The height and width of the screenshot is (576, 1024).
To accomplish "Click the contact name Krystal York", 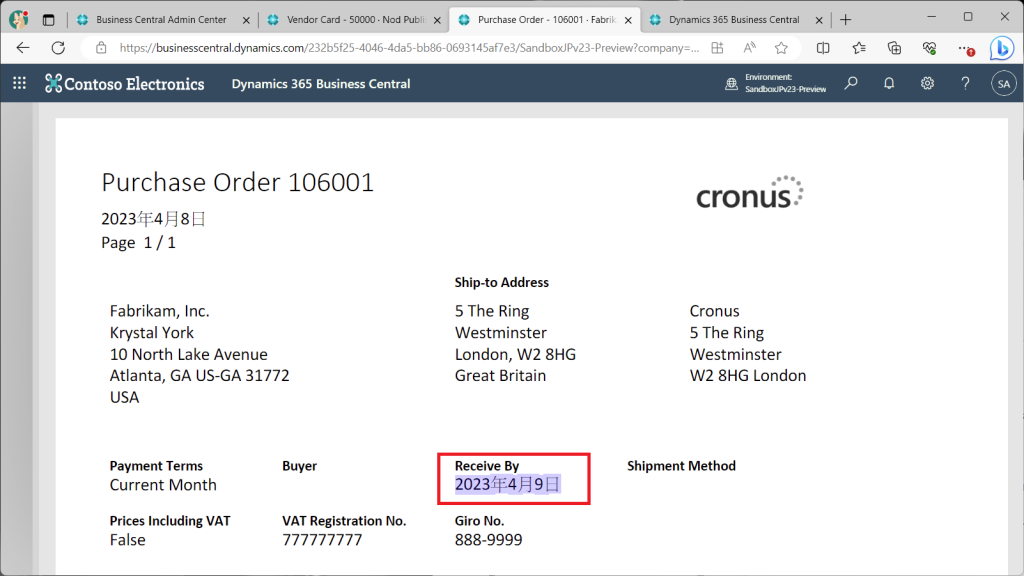I will click(152, 332).
